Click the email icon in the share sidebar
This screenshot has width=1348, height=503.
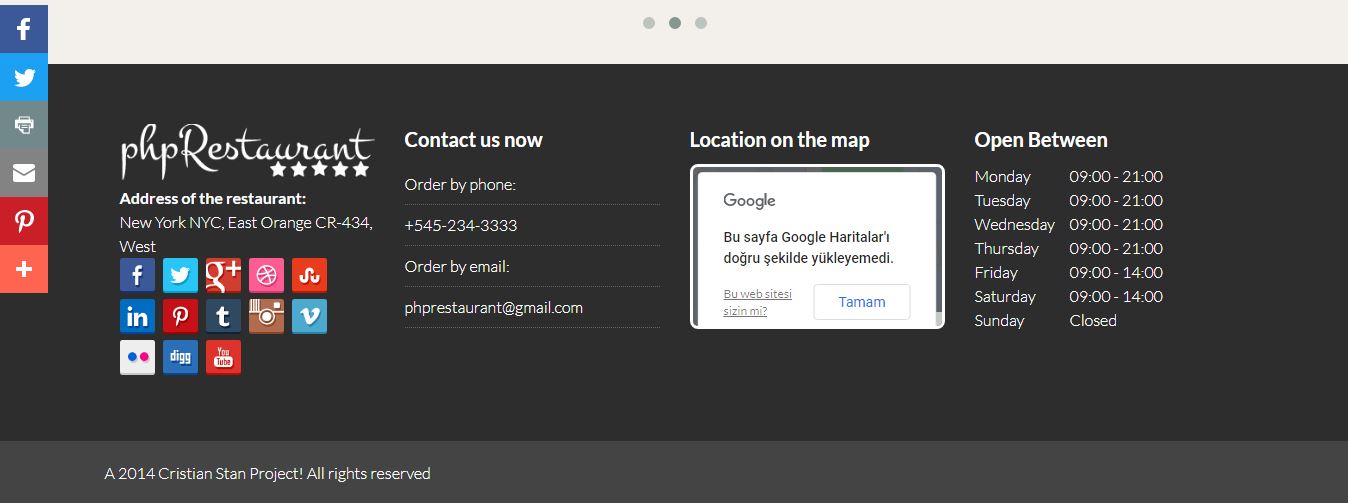[24, 173]
